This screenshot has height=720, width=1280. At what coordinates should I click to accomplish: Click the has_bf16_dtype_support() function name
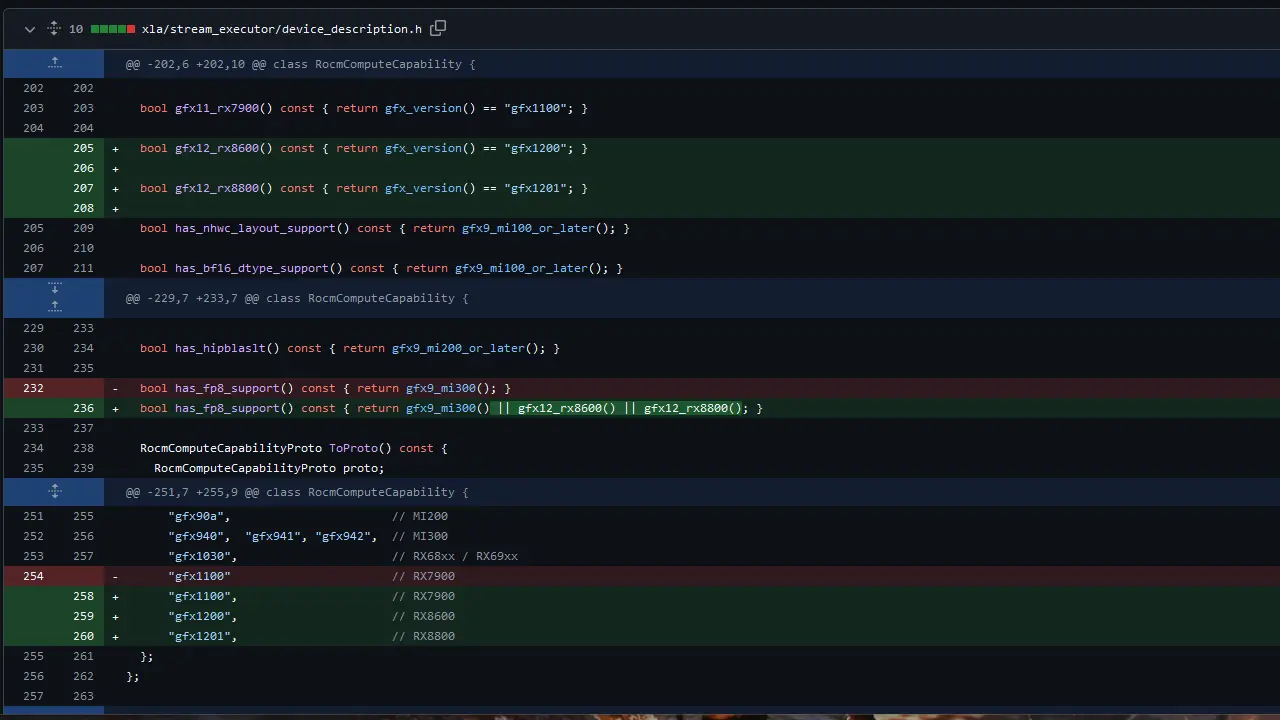pyautogui.click(x=259, y=268)
